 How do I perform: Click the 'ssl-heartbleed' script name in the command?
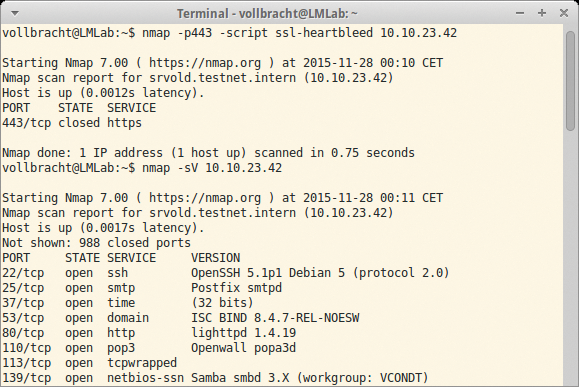coord(324,33)
